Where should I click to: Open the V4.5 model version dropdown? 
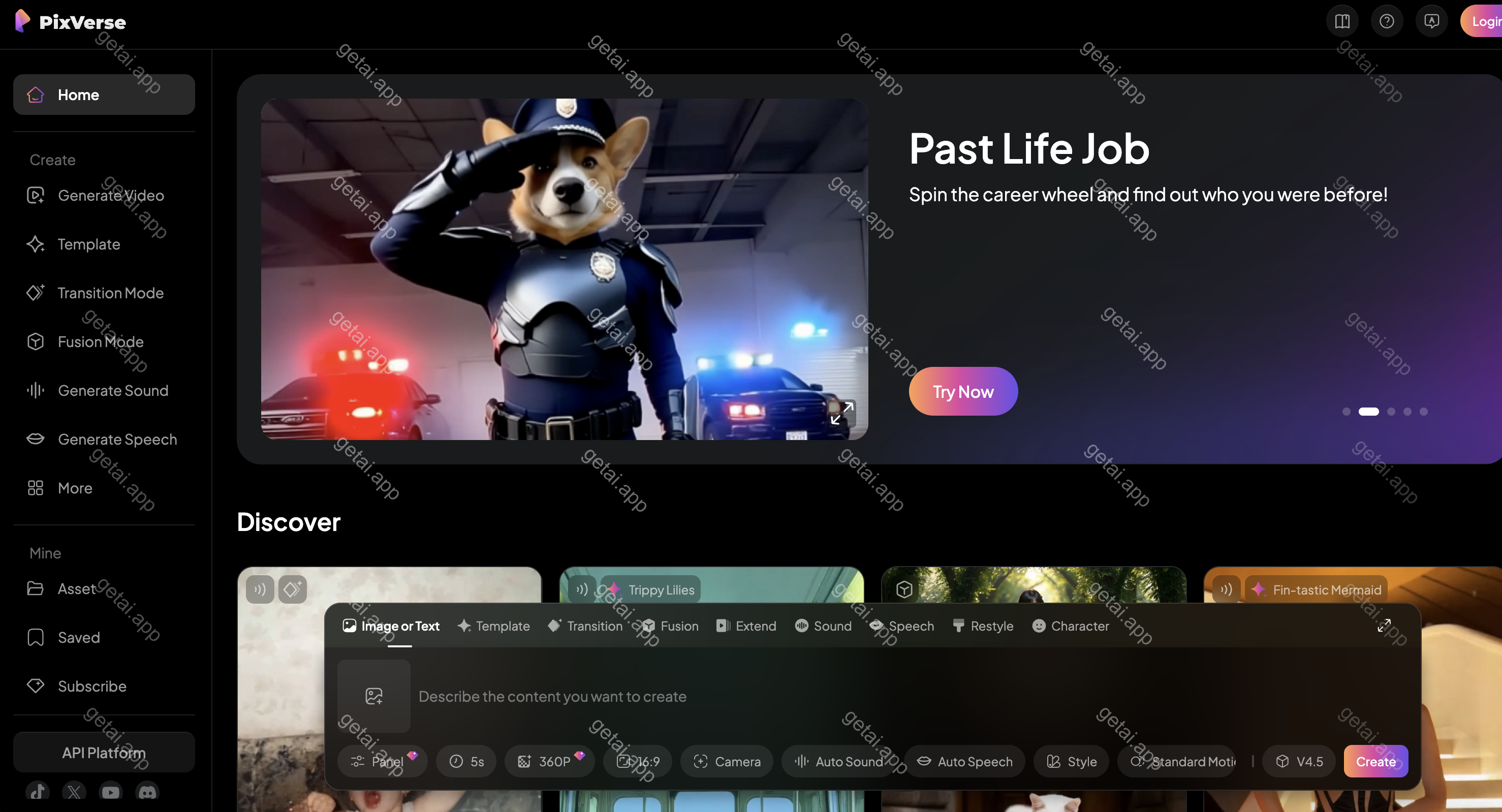click(x=1299, y=761)
